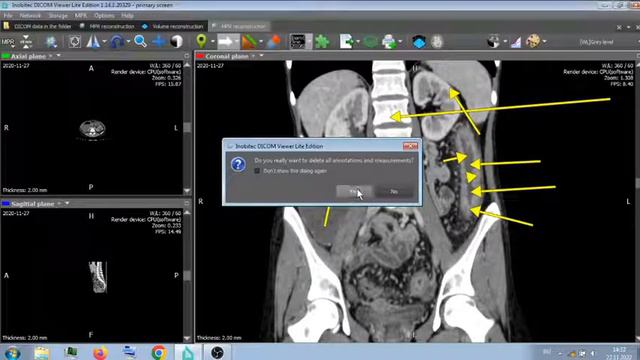Select the ruler measurement tool
640x360 pixels.
coord(249,42)
